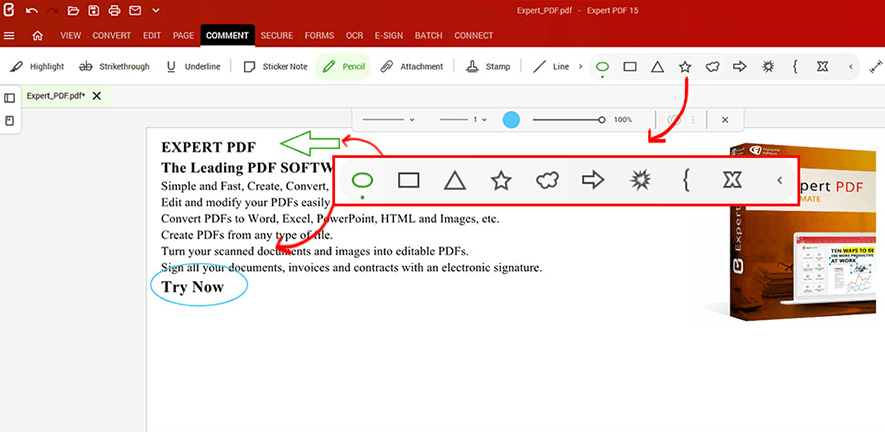Go to the Home screen icon
The height and width of the screenshot is (432, 885).
click(x=38, y=36)
